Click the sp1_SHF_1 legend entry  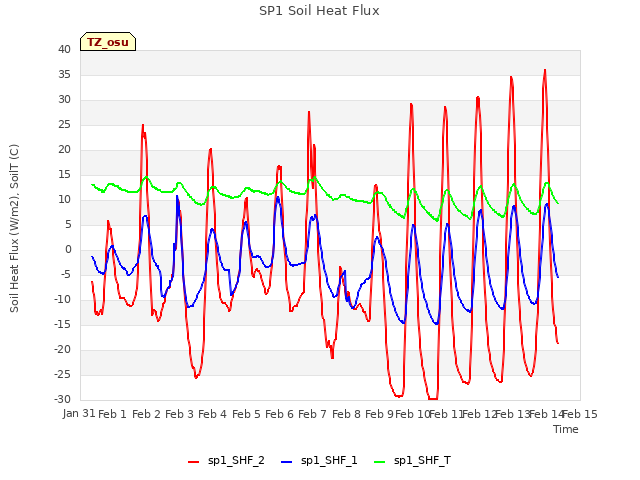click(319, 461)
